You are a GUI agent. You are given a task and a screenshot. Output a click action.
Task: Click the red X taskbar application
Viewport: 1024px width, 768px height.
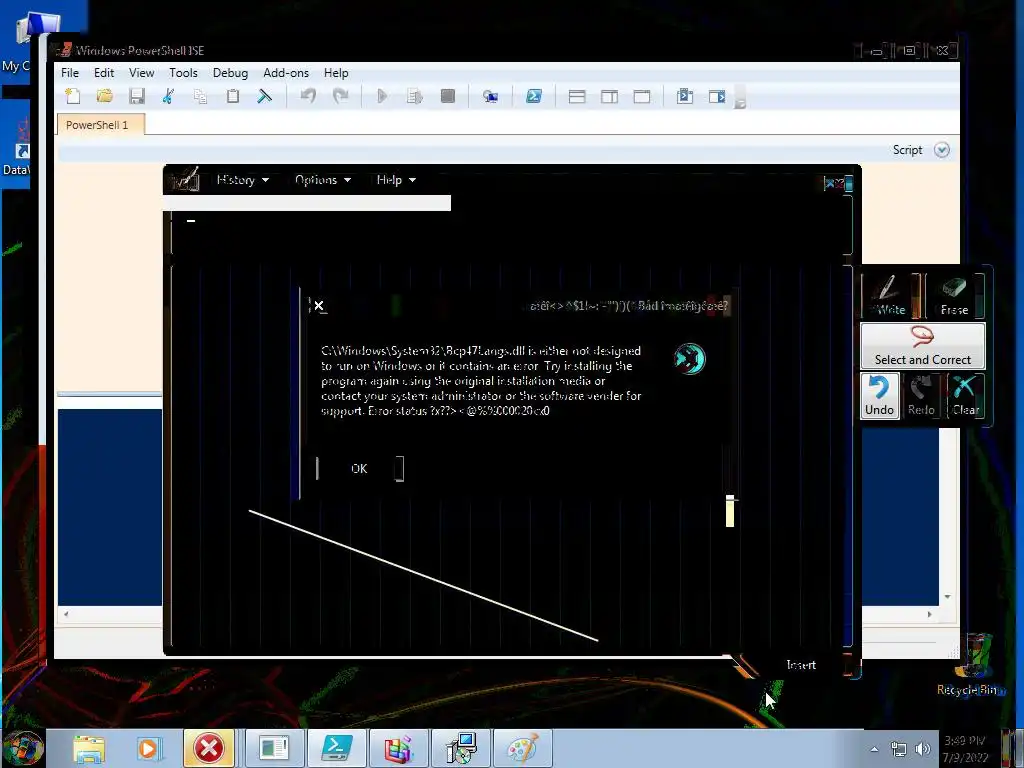pyautogui.click(x=209, y=748)
